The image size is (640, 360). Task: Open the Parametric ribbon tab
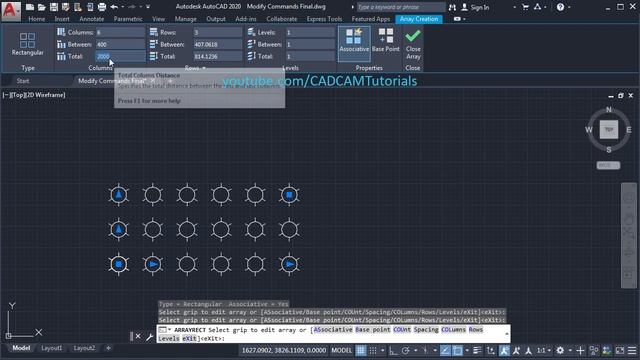(x=128, y=19)
